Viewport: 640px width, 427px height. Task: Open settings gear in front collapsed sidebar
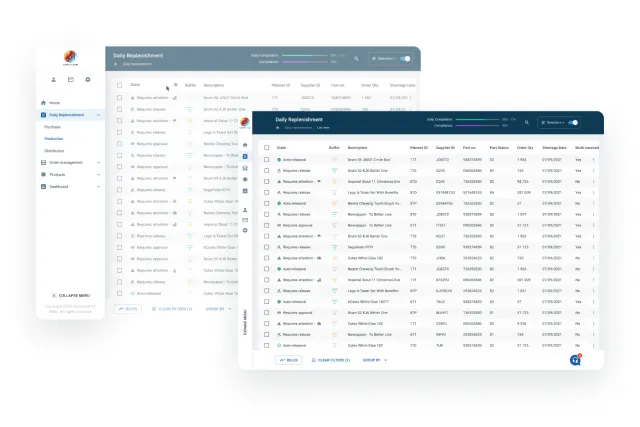click(245, 230)
